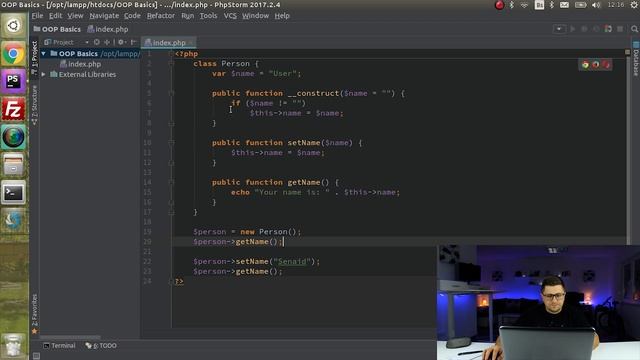Click tool windows quick access icon

(x=36, y=356)
